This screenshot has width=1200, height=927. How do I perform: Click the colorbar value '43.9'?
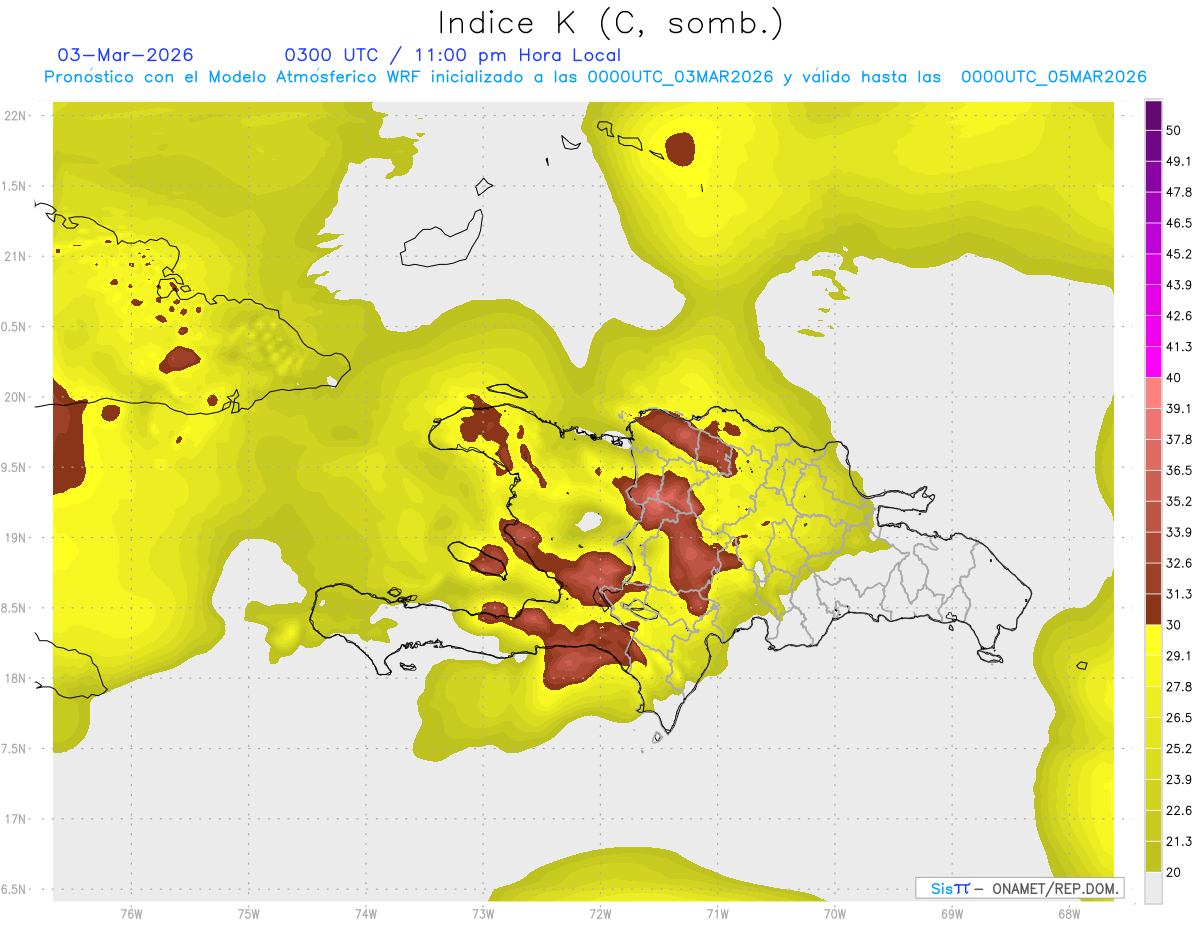[1179, 285]
